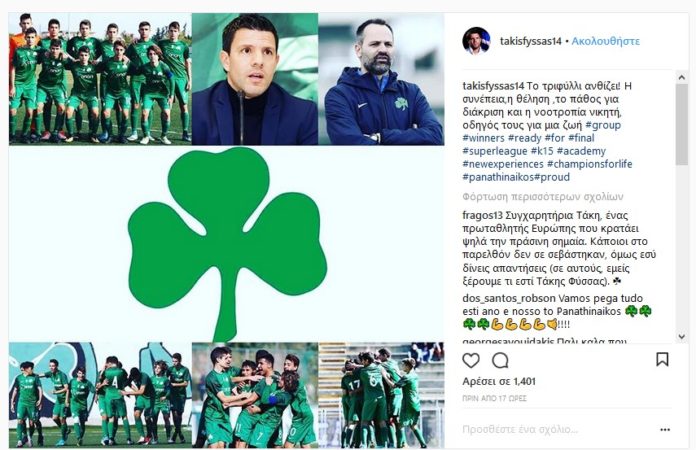696x450 pixels.
Task: Click the add comment input field
Action: pyautogui.click(x=557, y=430)
